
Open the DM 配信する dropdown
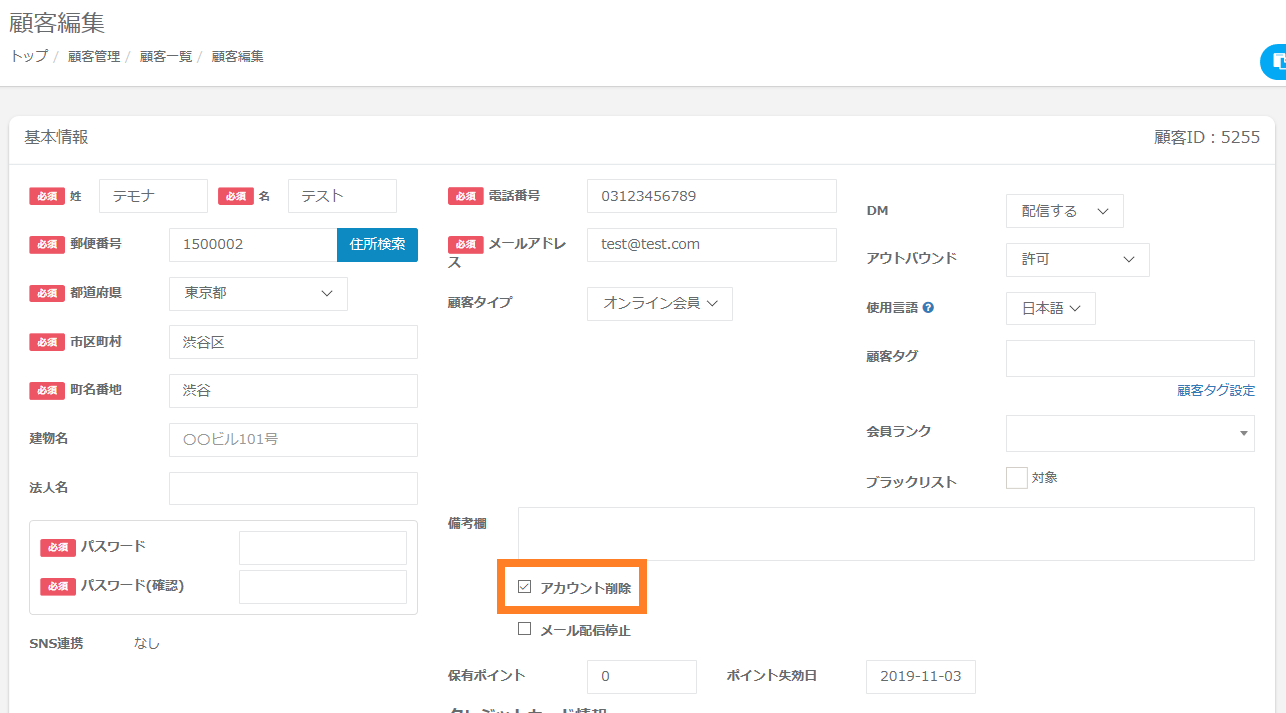(x=1064, y=211)
